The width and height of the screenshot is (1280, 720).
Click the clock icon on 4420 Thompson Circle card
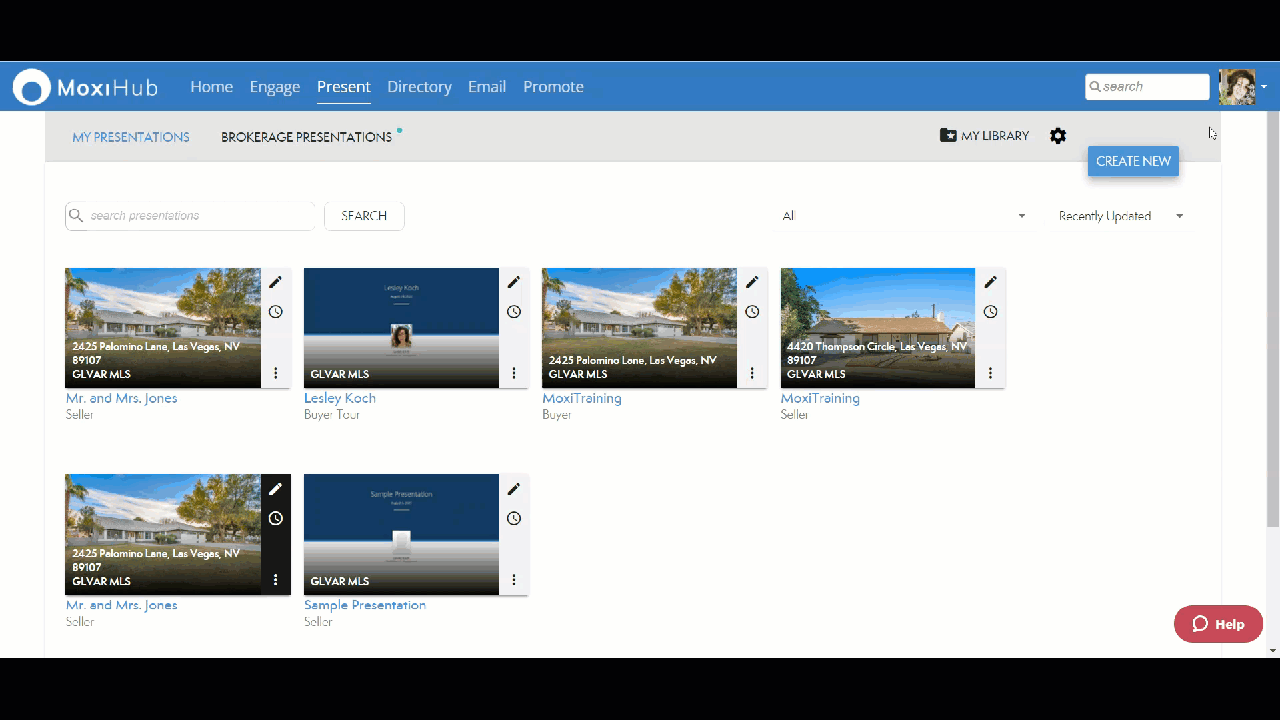point(990,312)
